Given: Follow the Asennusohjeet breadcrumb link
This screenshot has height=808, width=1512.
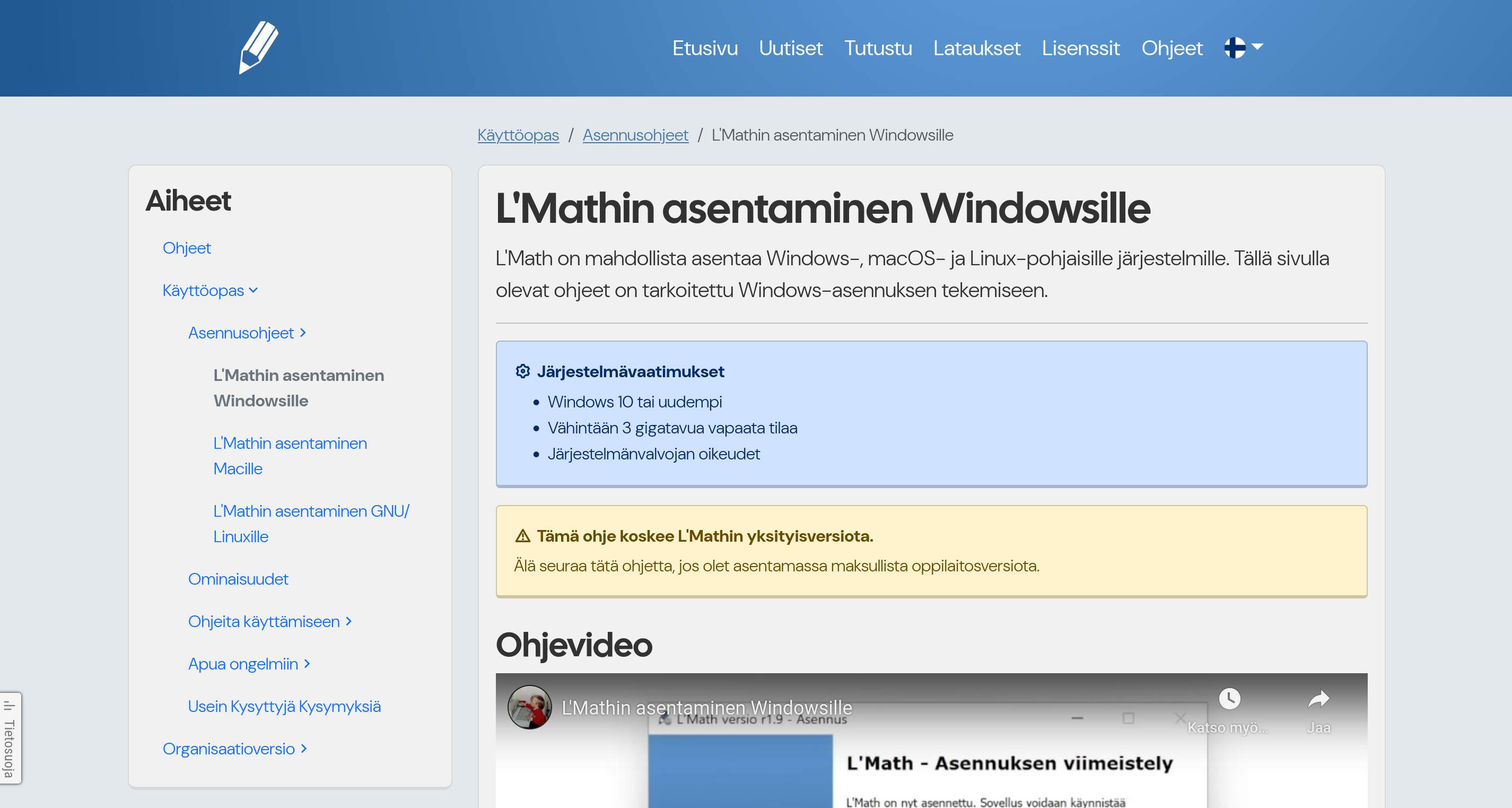Looking at the screenshot, I should pos(635,135).
